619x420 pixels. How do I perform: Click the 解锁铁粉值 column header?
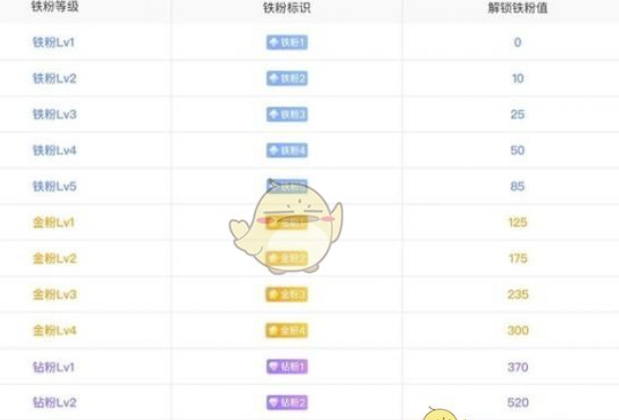pyautogui.click(x=518, y=8)
